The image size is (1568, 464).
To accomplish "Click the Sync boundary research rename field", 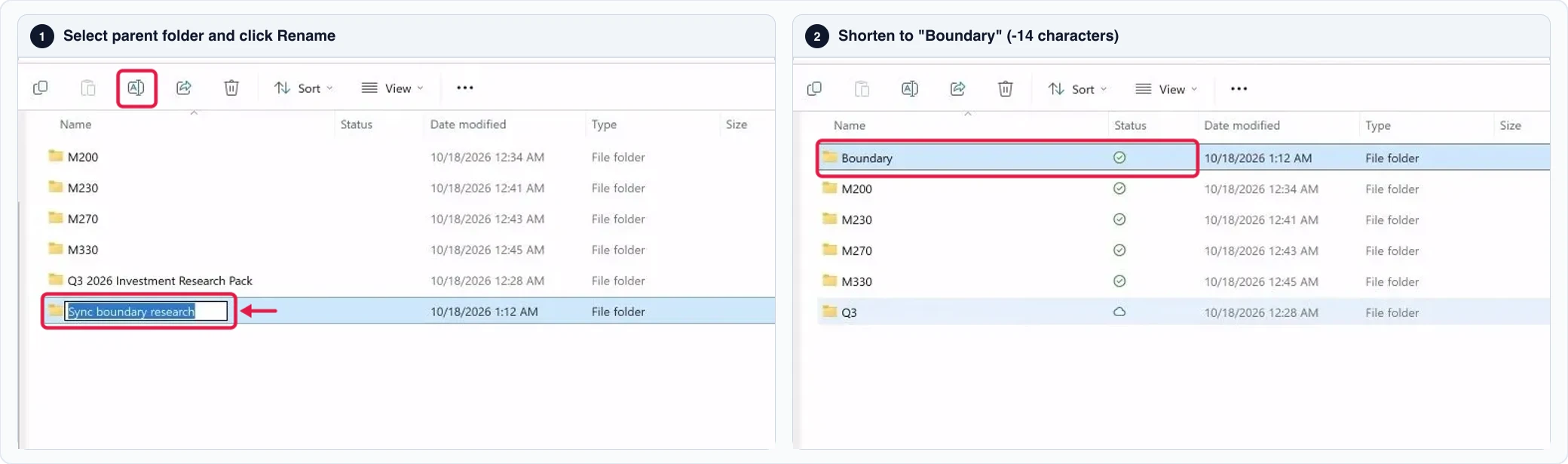I will [146, 311].
